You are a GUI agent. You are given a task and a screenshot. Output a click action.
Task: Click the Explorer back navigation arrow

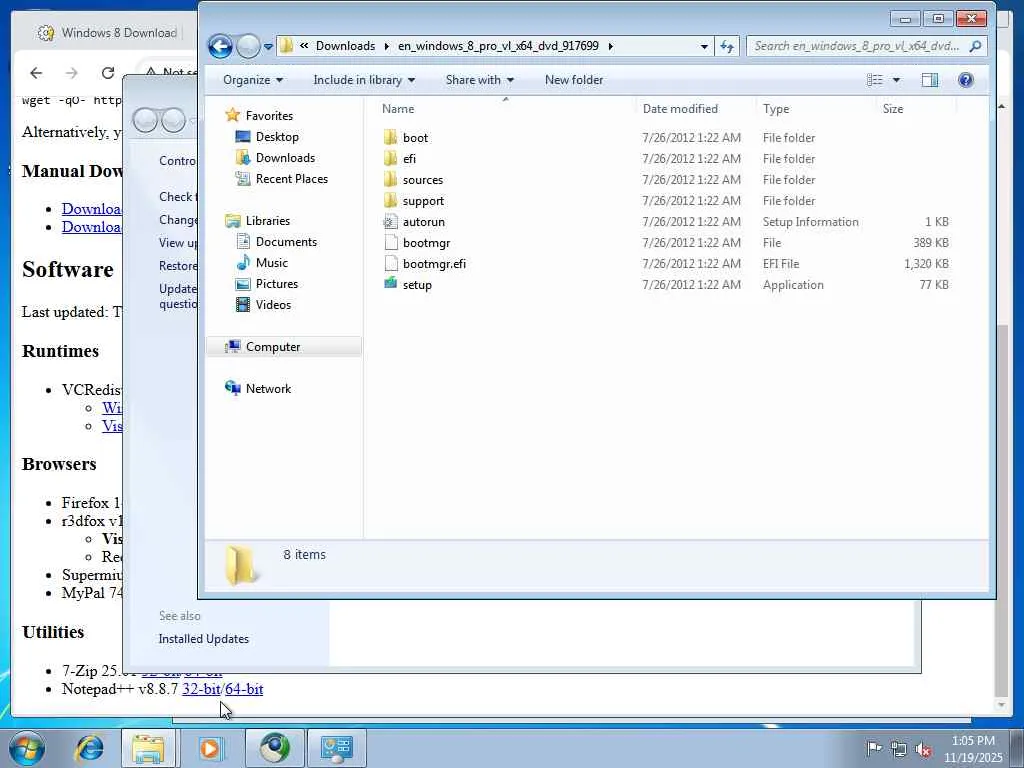(x=220, y=46)
